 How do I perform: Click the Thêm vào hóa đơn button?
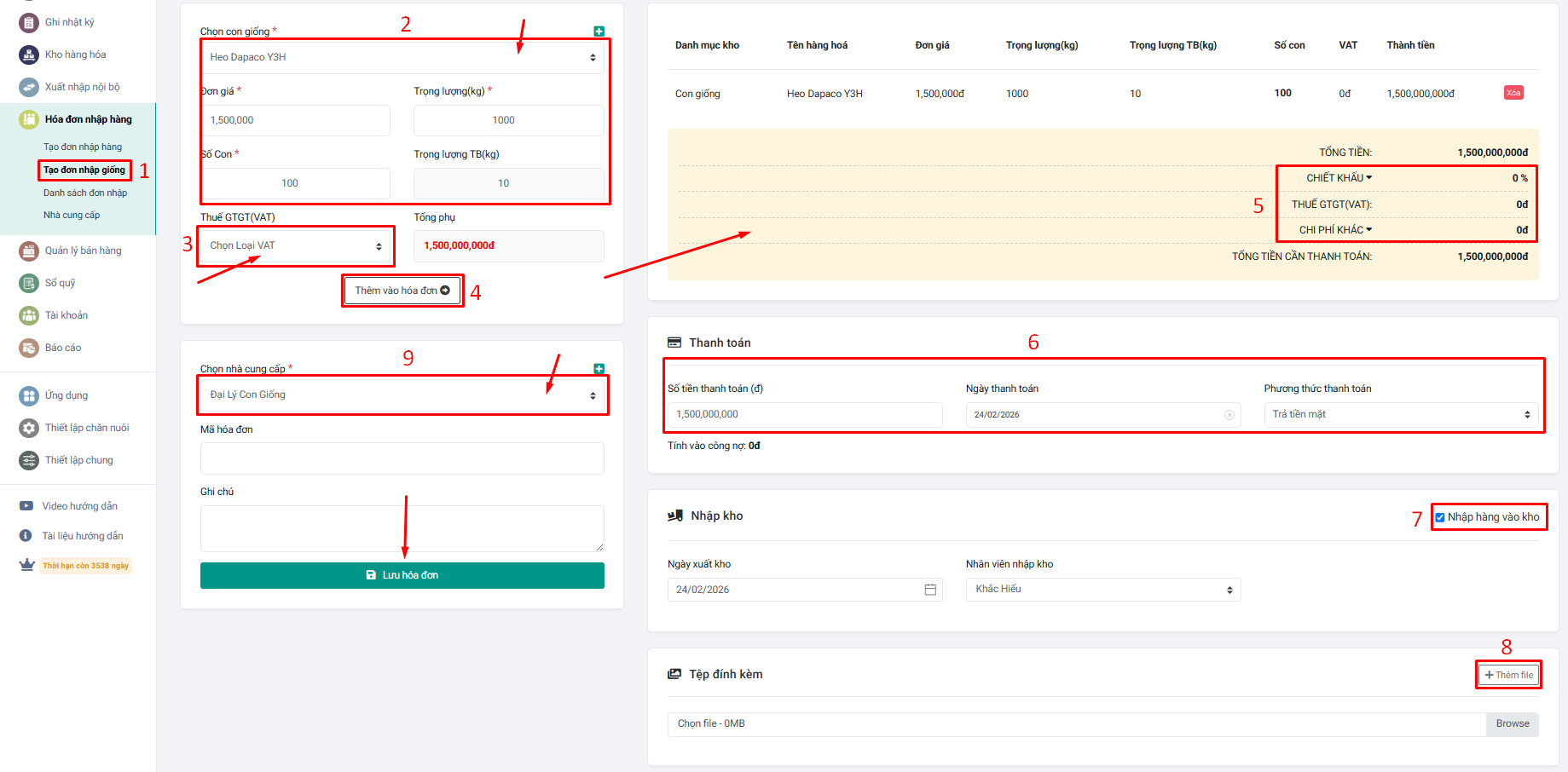tap(402, 291)
